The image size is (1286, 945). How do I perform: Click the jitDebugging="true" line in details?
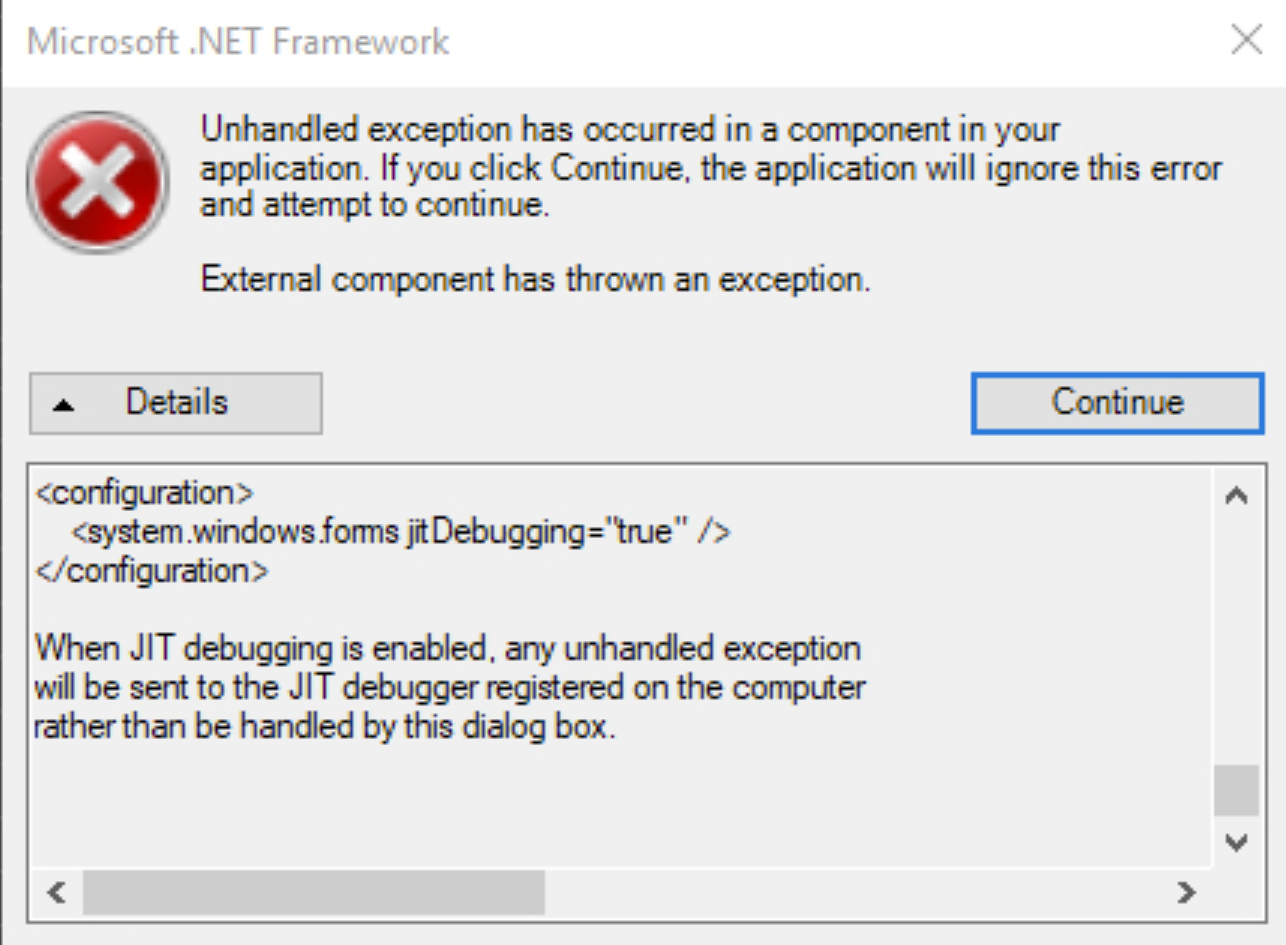[x=402, y=532]
